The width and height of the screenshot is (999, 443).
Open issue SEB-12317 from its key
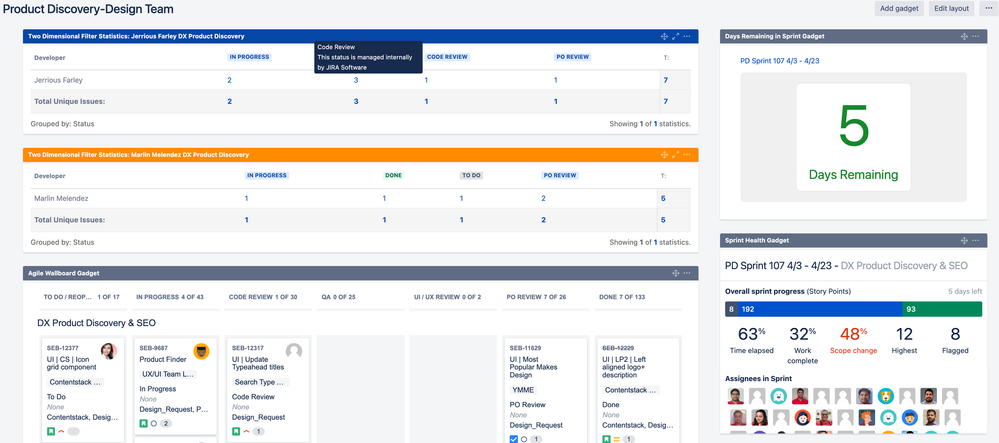(x=248, y=348)
